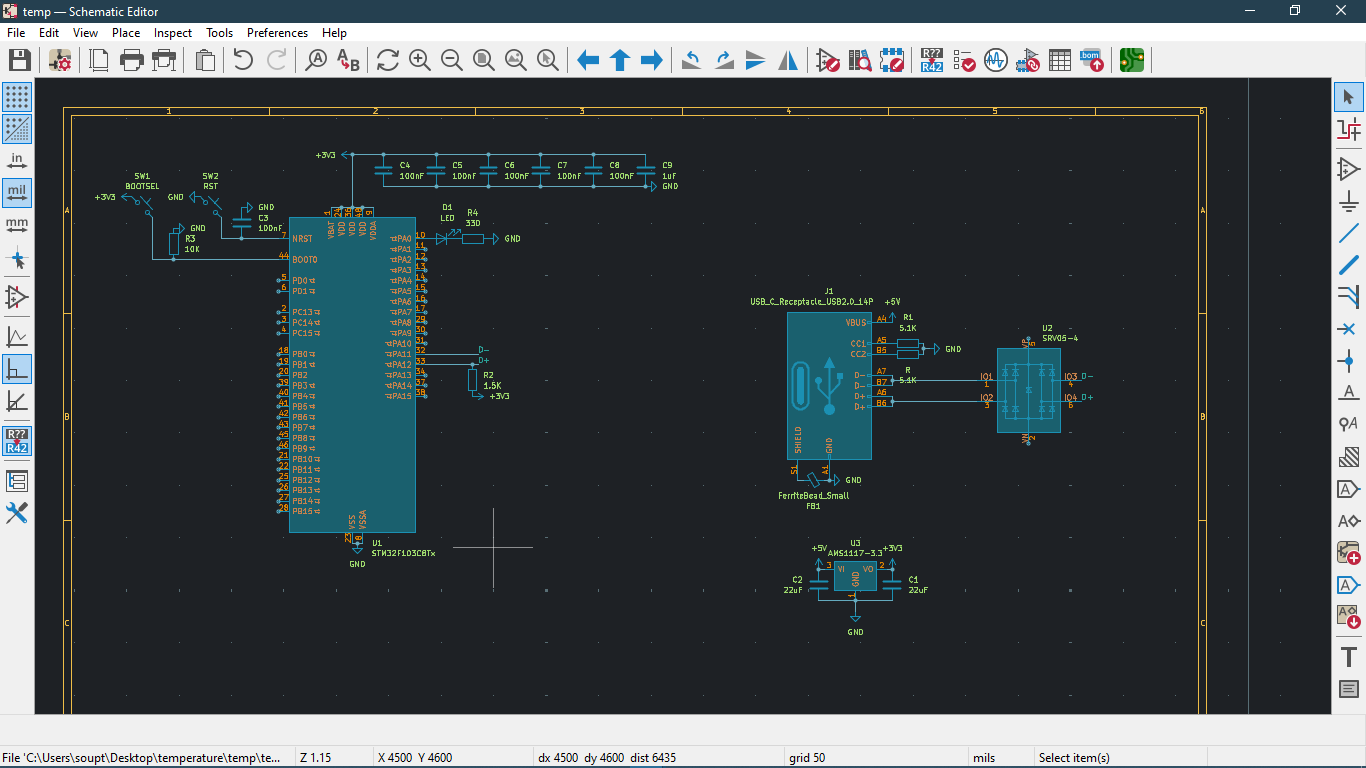
Task: Open the Electrical Rules Checker
Action: pyautogui.click(x=964, y=61)
